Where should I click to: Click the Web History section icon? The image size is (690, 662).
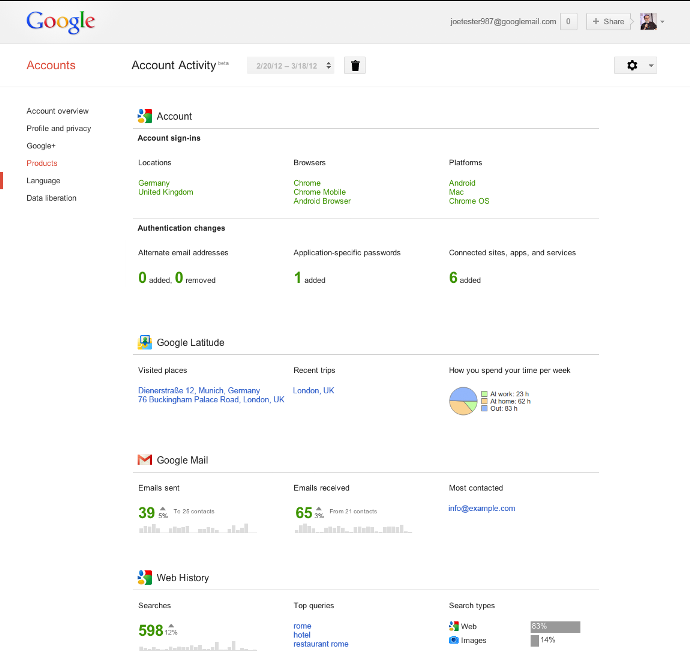(x=145, y=577)
